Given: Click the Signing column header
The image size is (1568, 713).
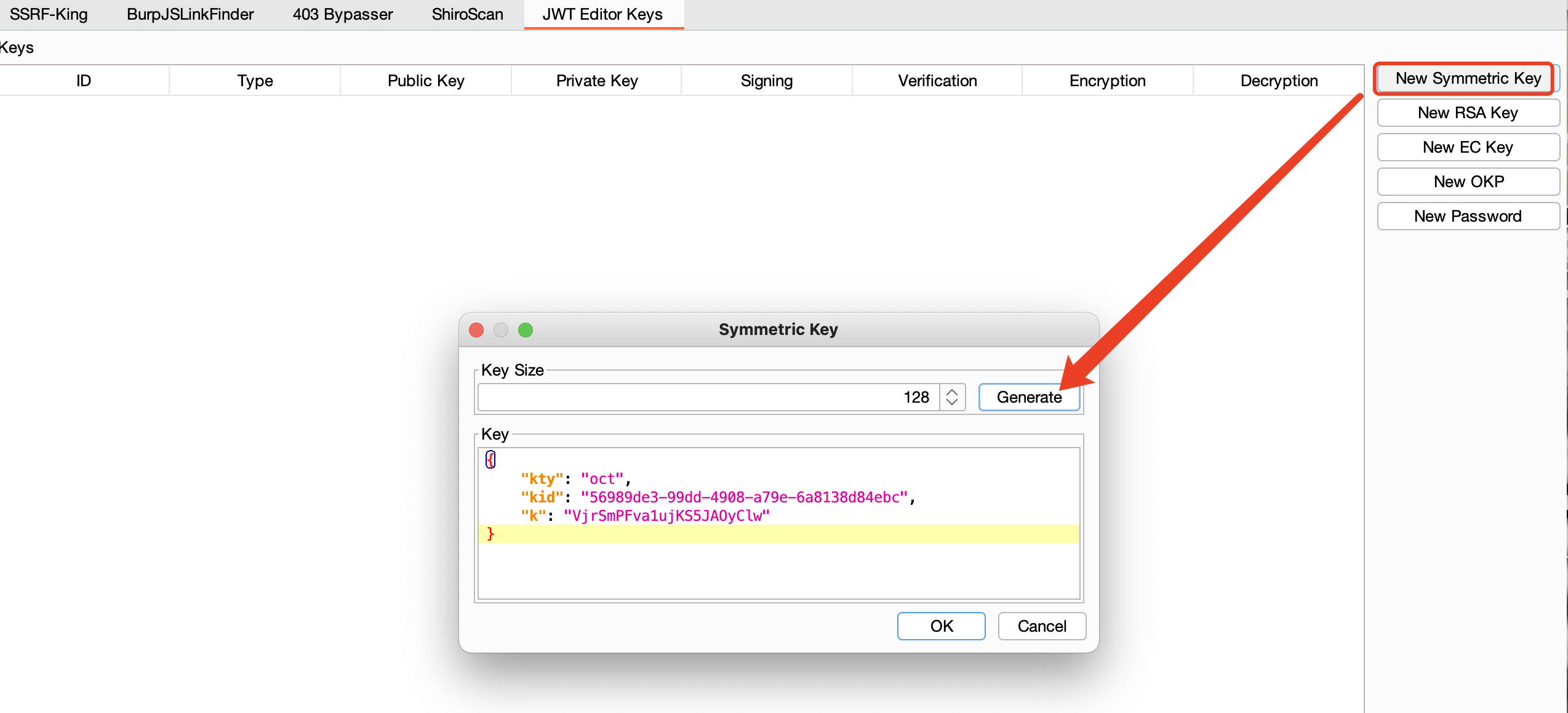Looking at the screenshot, I should (766, 81).
